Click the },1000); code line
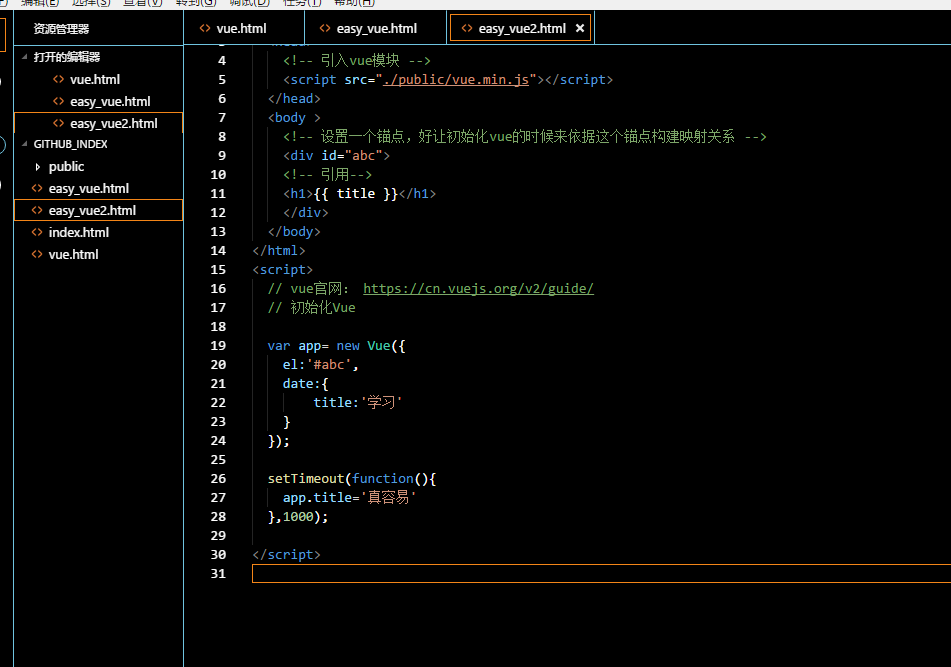Viewport: 951px width, 667px height. [298, 517]
